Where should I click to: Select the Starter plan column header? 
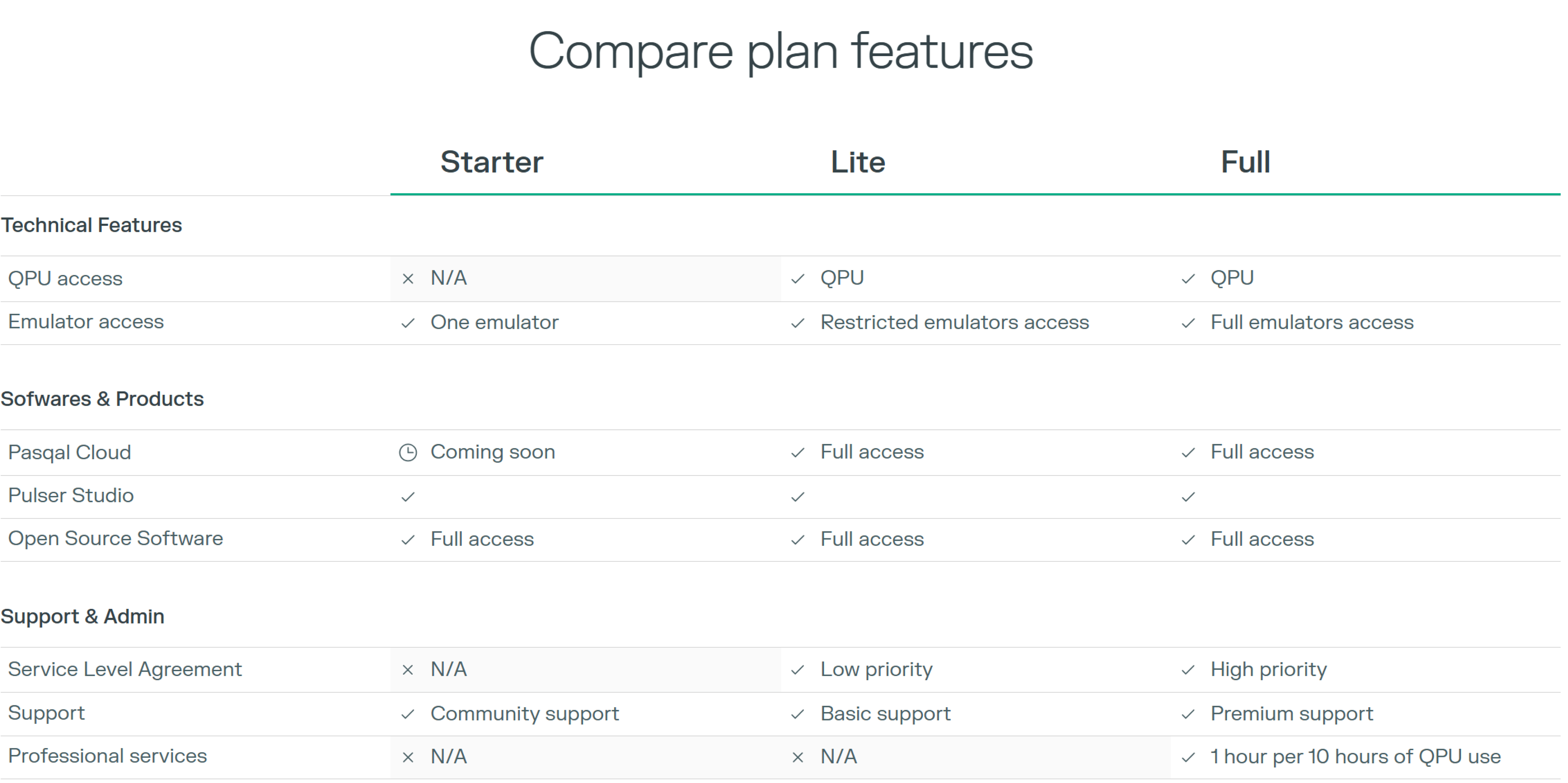coord(492,162)
